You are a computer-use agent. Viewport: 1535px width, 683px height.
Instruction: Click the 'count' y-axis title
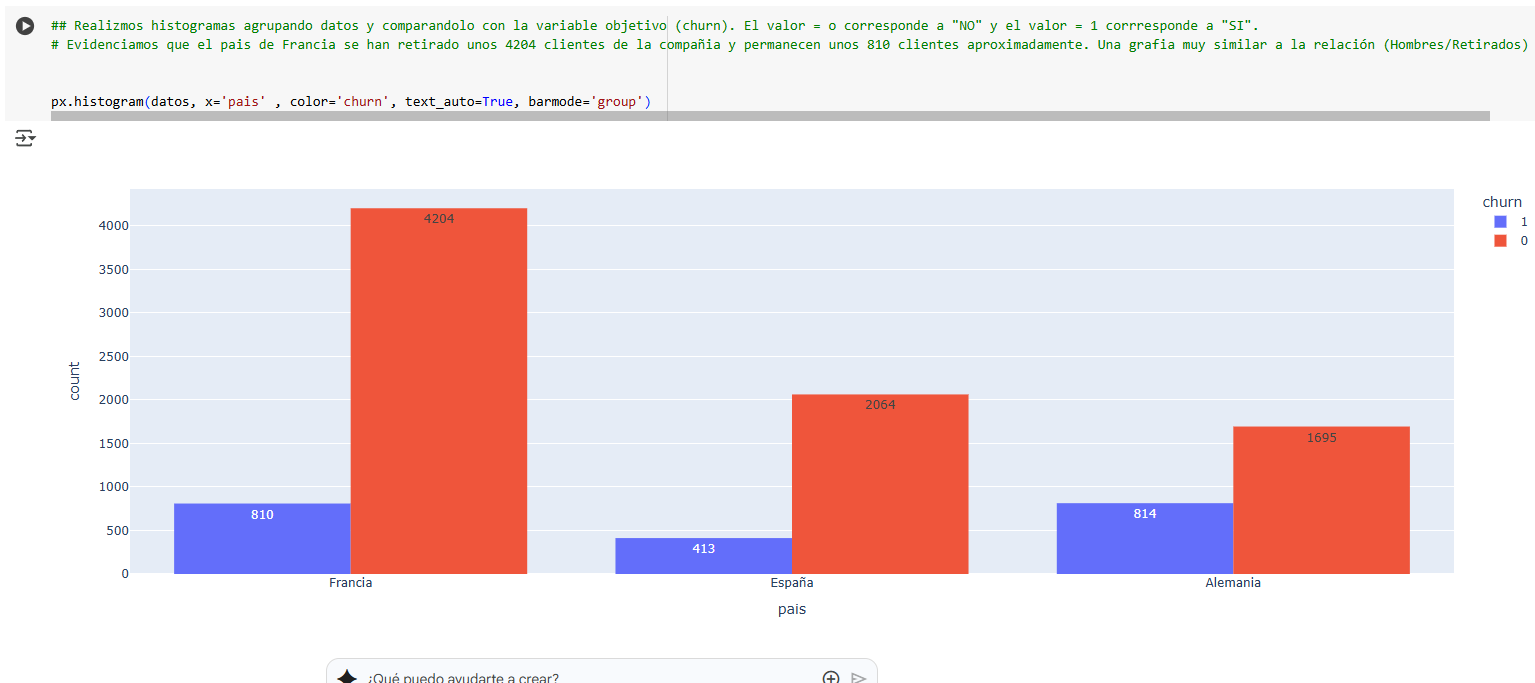point(74,381)
